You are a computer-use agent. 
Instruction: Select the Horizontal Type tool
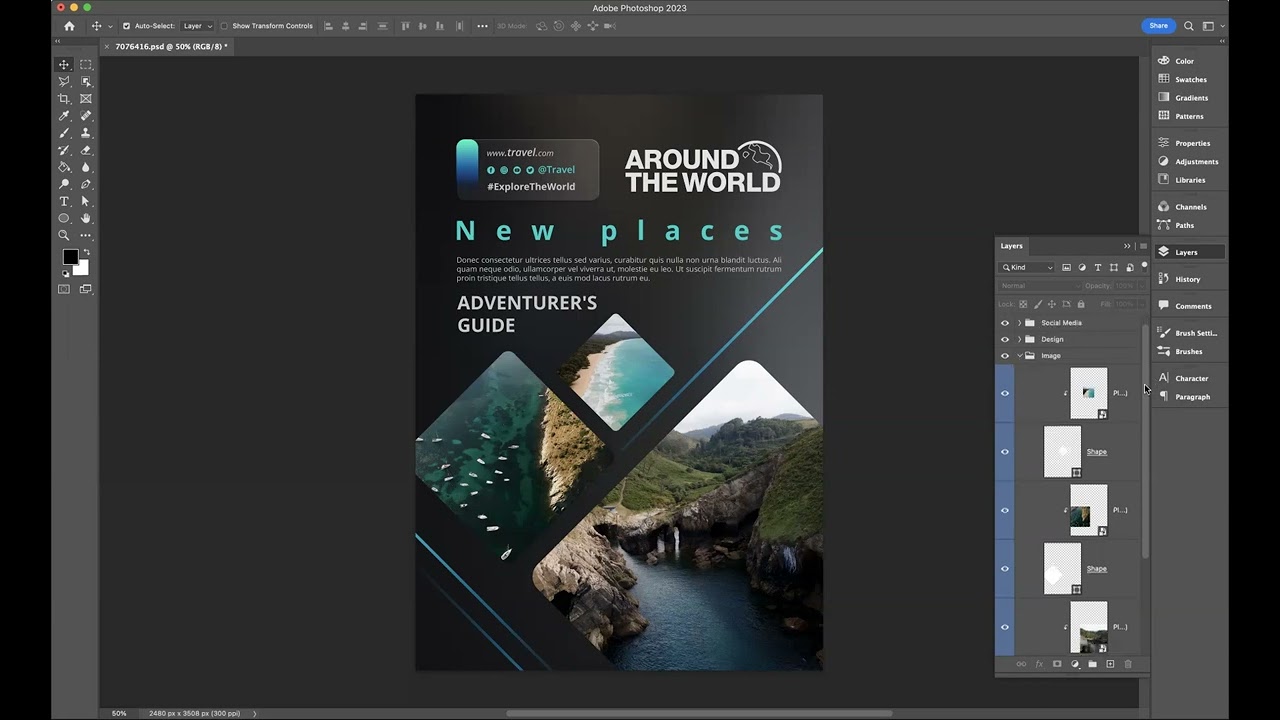tap(64, 201)
